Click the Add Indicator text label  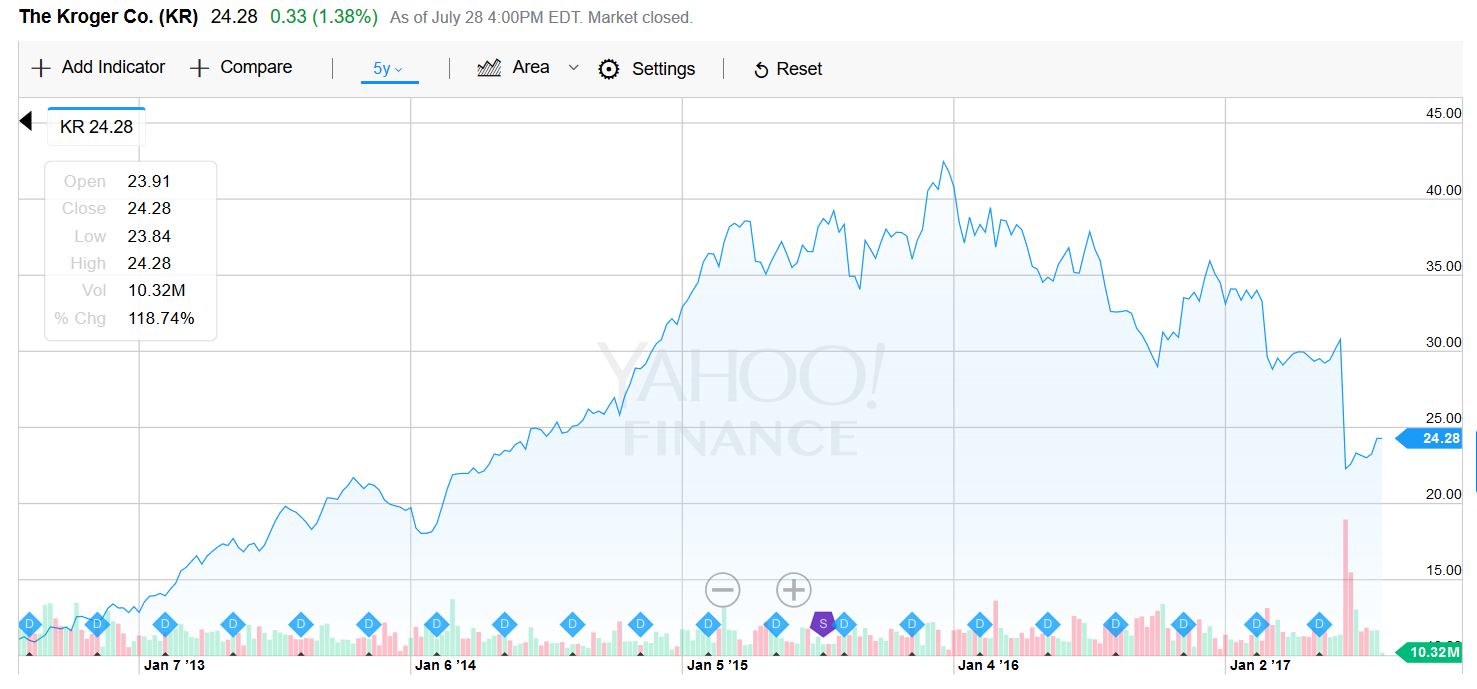pos(113,67)
